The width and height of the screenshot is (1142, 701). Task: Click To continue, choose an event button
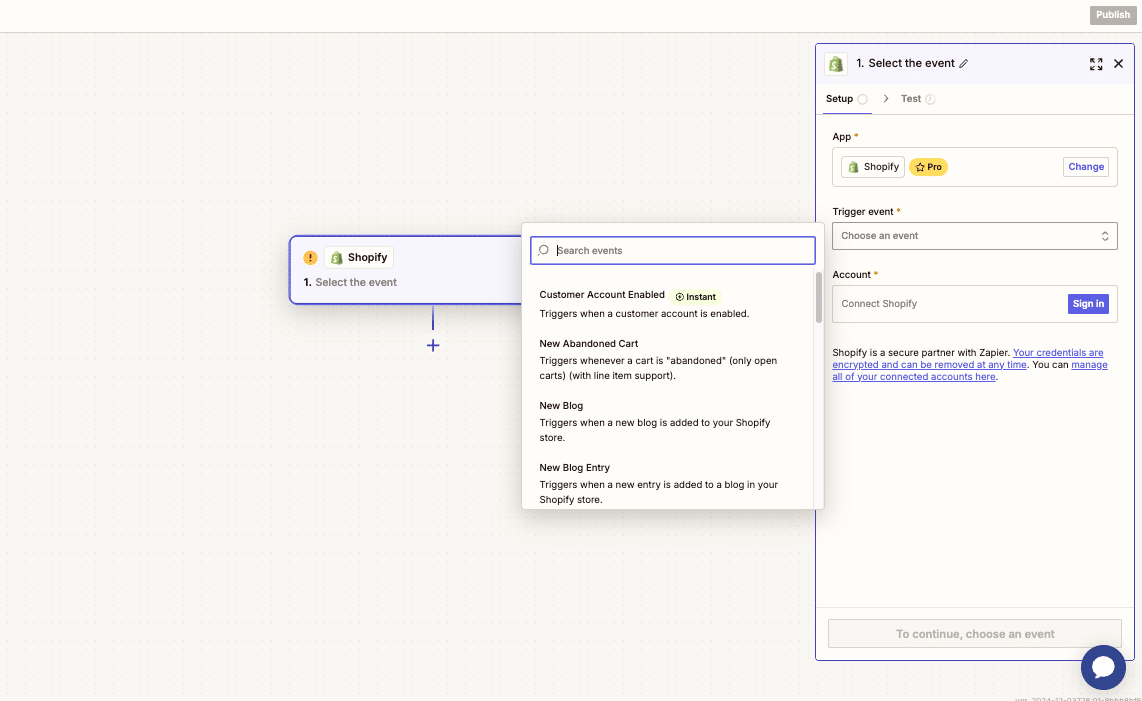click(974, 634)
